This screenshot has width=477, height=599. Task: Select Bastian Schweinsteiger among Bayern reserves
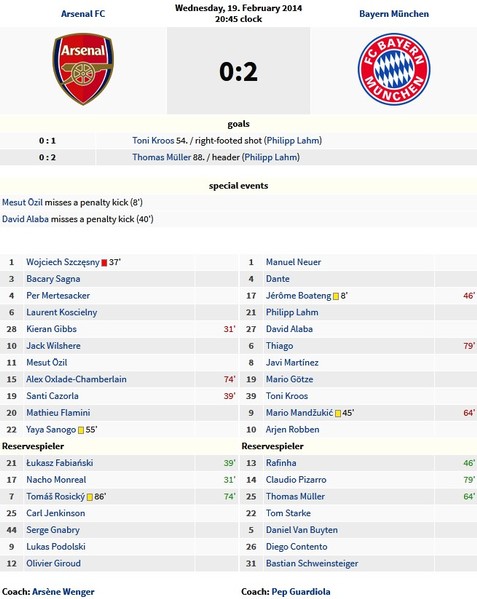click(312, 563)
